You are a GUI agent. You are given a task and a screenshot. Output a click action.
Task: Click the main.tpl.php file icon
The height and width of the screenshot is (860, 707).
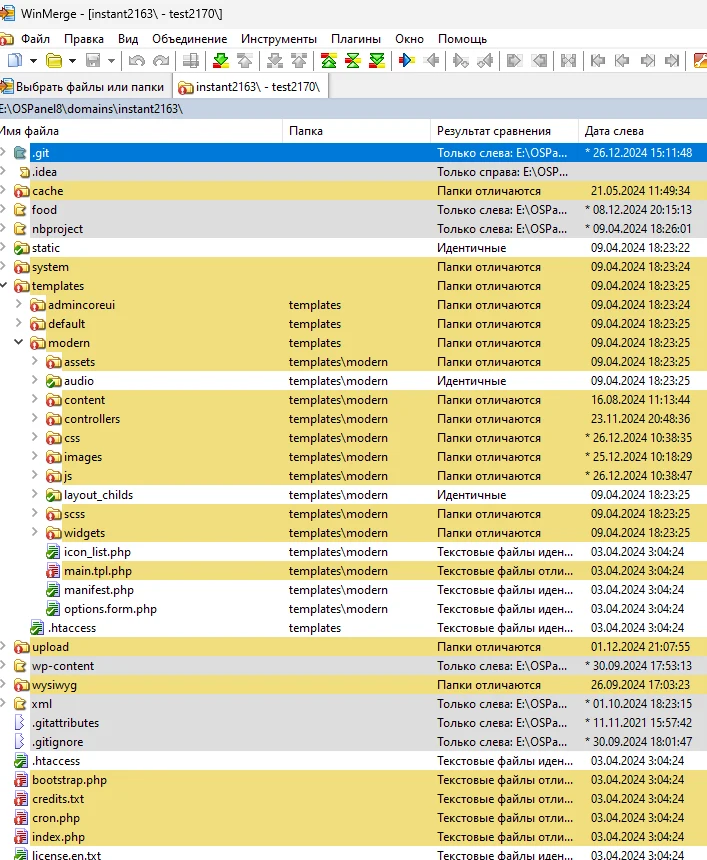(x=53, y=571)
